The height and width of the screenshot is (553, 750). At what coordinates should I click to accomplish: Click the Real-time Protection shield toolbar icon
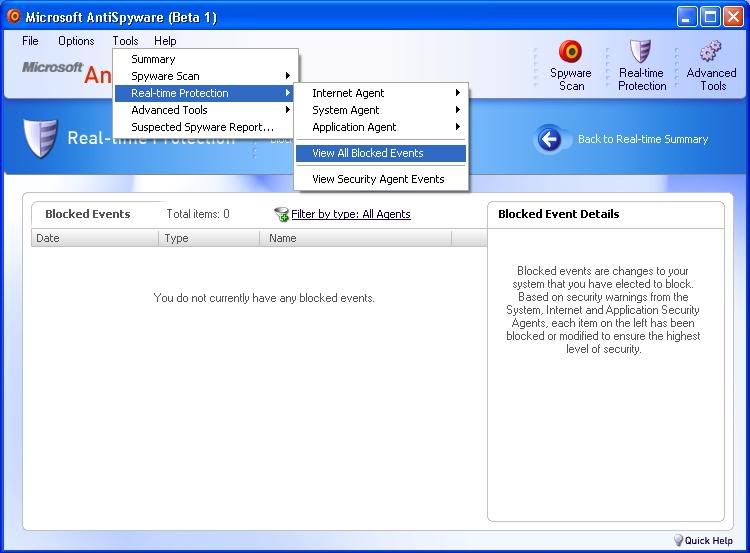click(x=640, y=51)
